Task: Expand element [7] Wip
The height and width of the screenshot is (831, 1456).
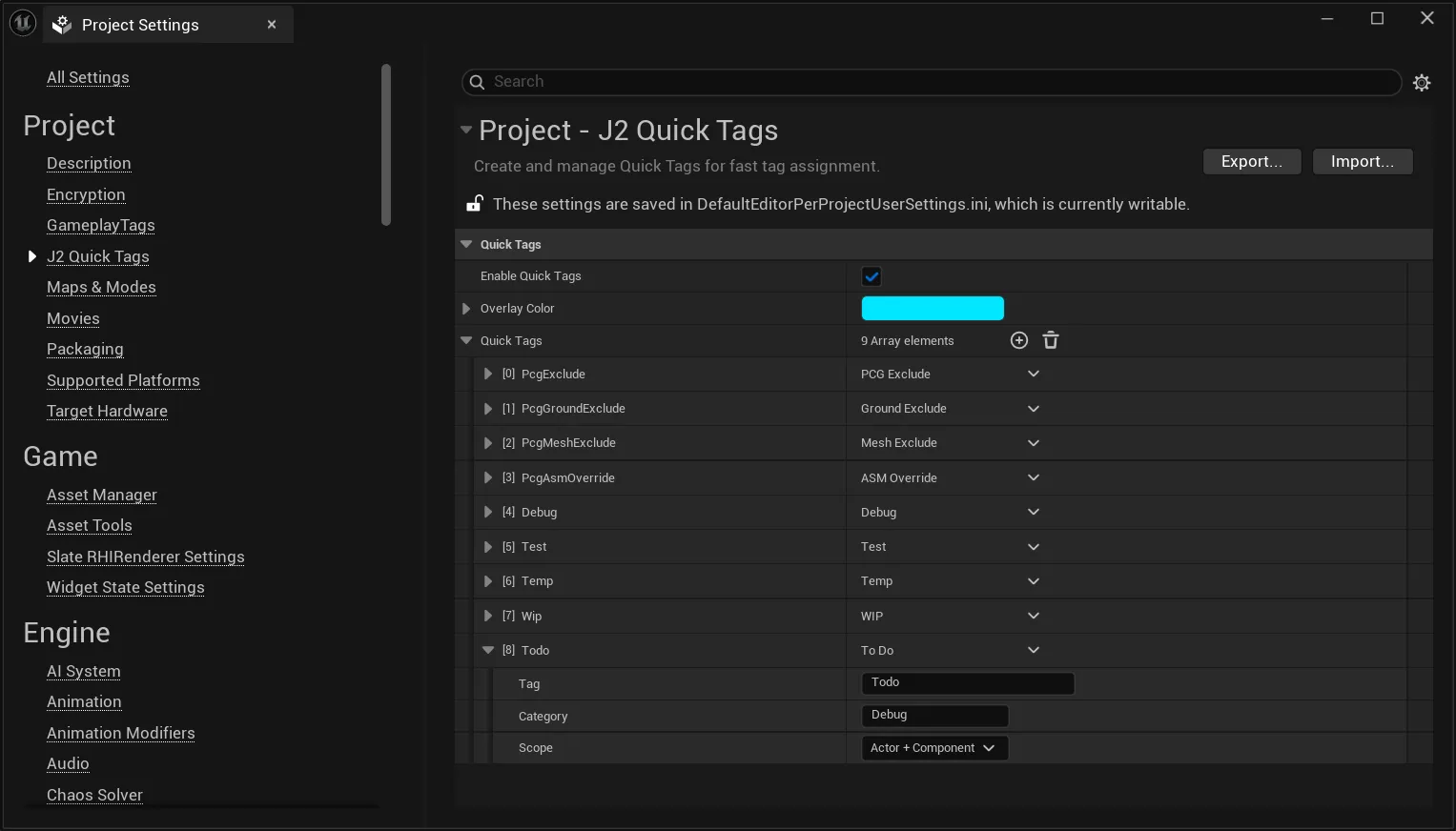Action: 488,616
